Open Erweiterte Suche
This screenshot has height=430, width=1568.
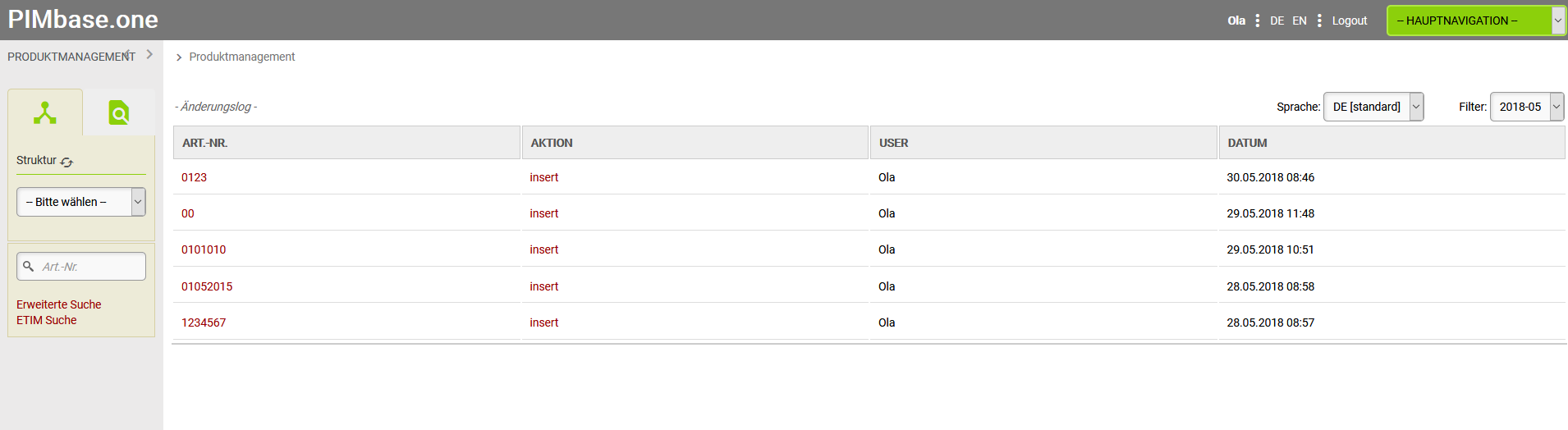(59, 304)
